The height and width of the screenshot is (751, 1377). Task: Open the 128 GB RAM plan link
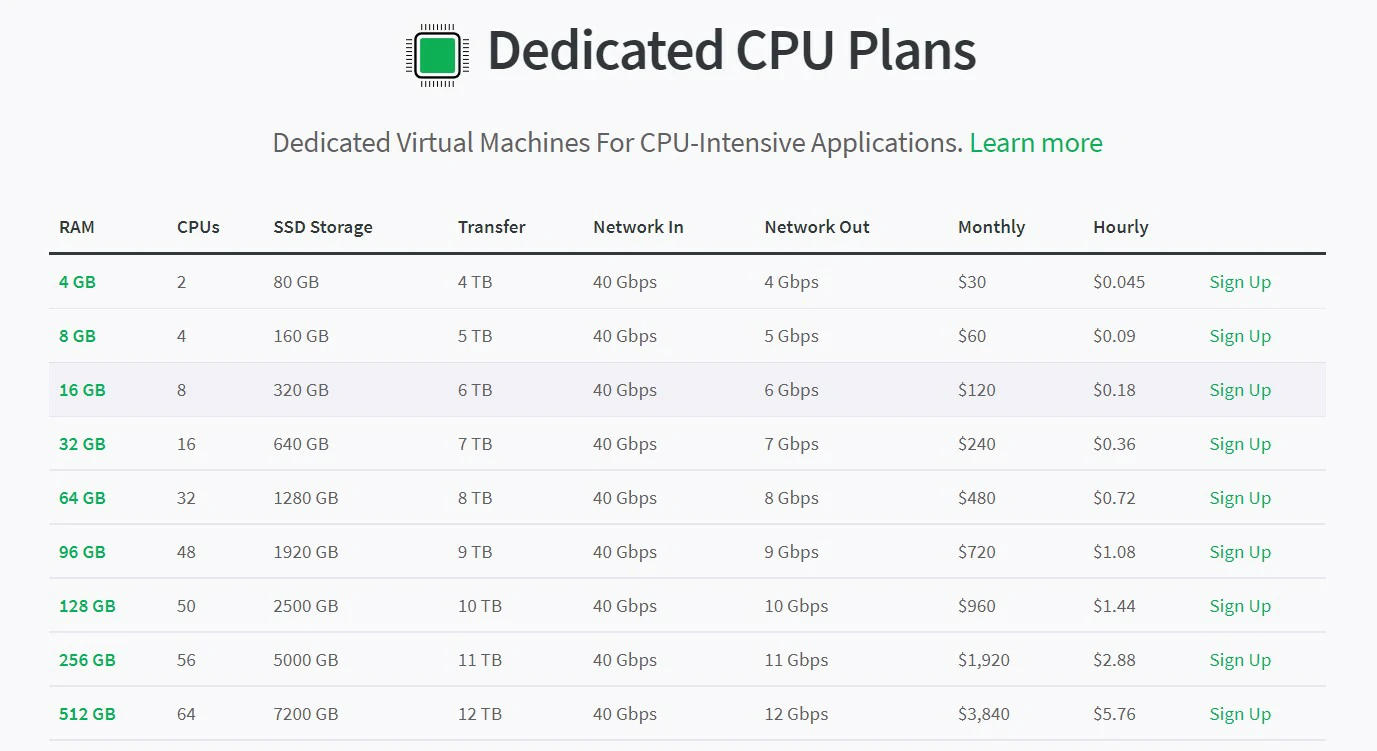click(x=87, y=606)
